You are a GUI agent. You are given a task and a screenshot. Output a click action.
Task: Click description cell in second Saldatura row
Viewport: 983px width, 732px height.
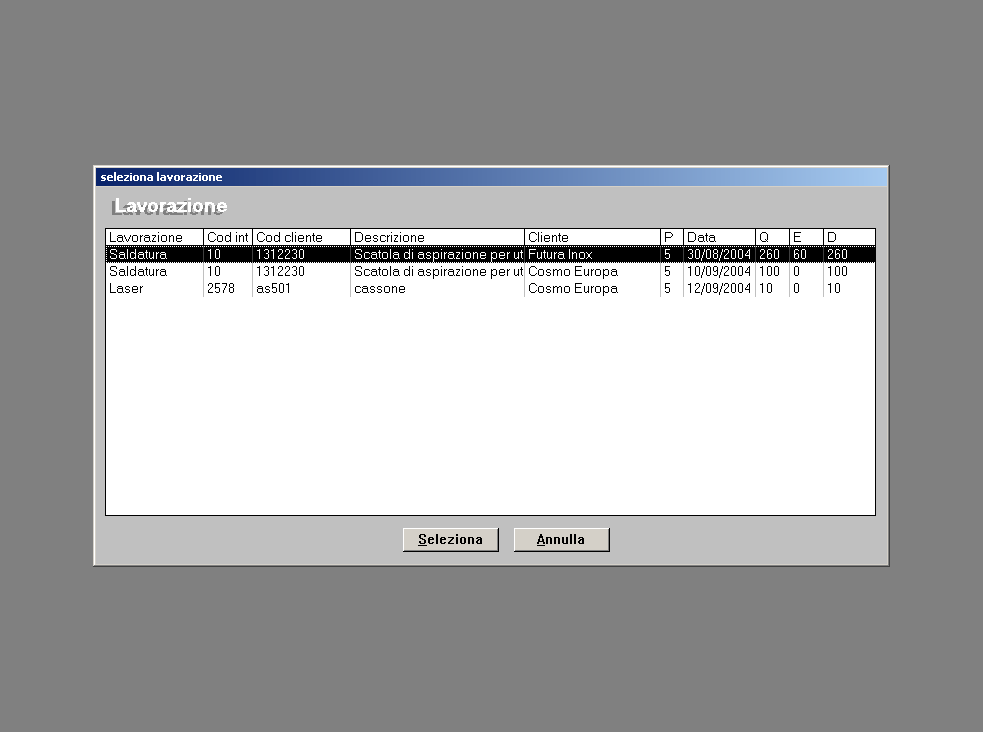[x=438, y=271]
